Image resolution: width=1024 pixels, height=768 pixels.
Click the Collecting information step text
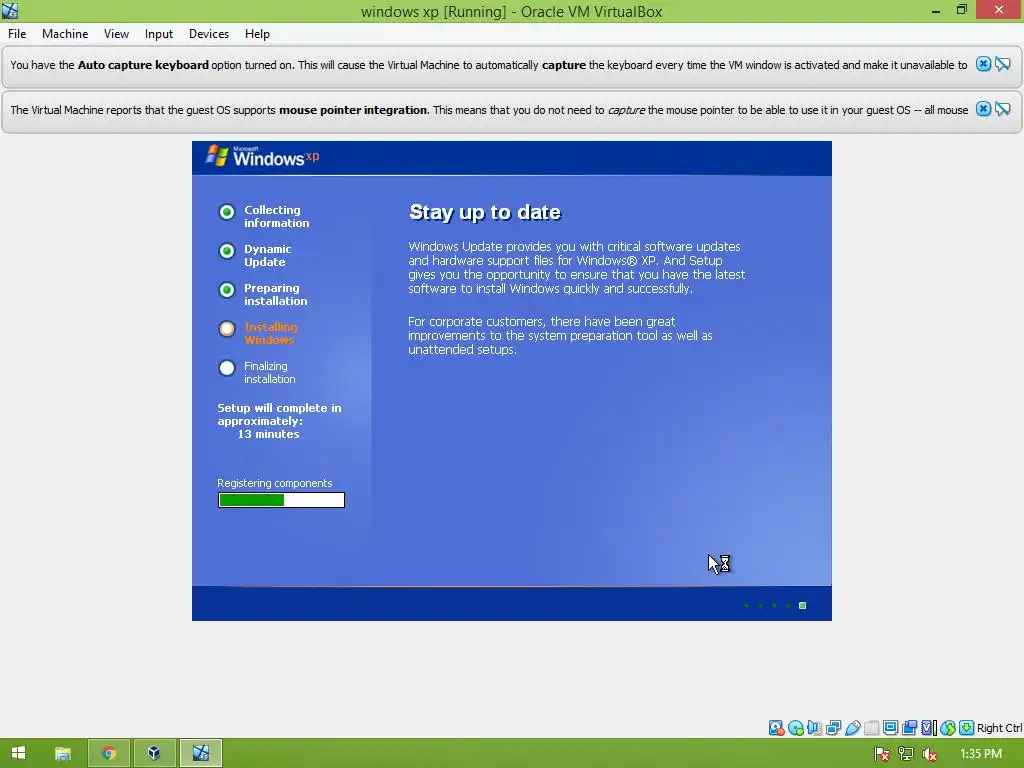(276, 216)
